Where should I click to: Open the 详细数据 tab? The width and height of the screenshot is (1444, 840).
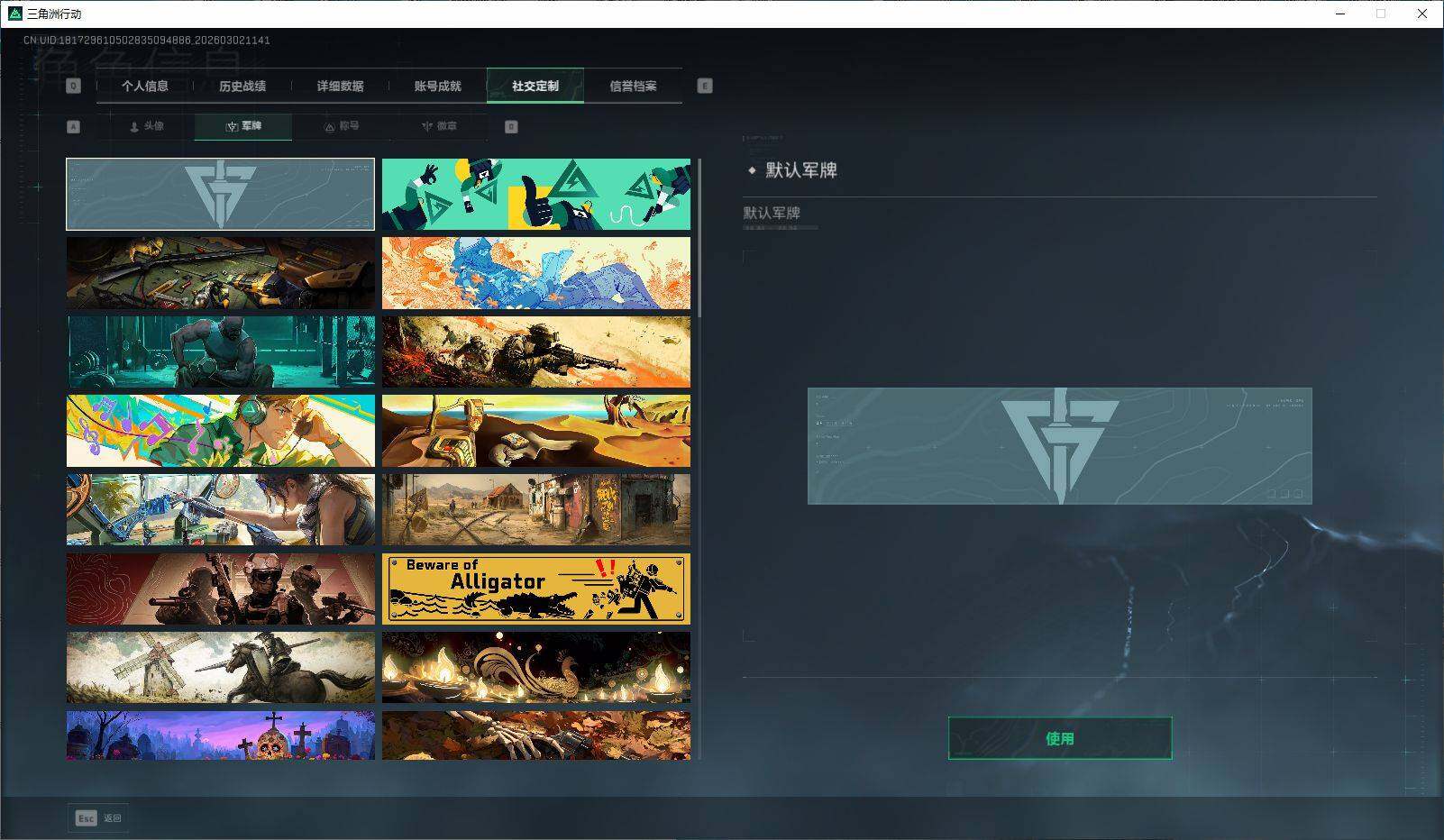[340, 87]
